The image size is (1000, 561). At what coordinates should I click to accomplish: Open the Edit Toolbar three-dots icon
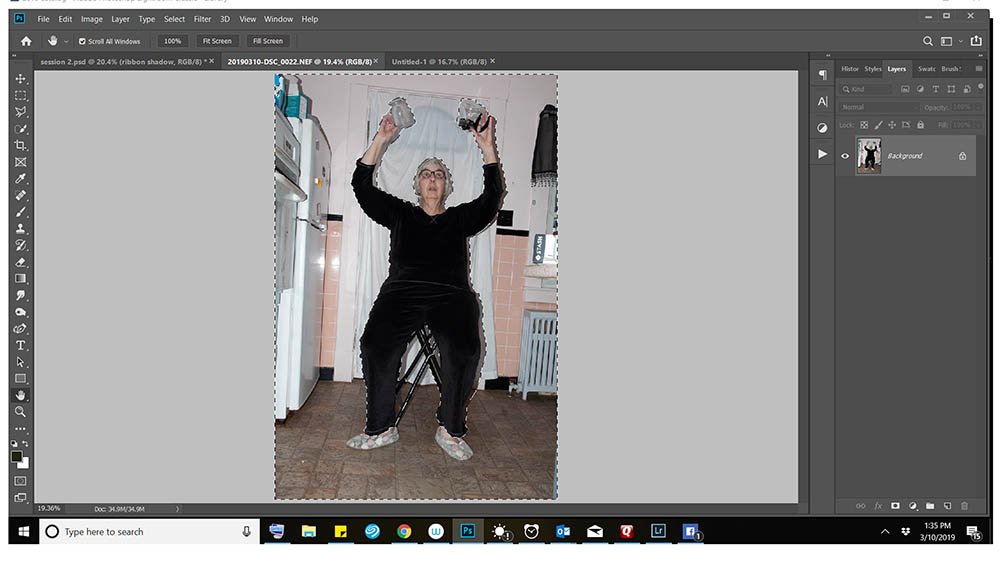(20, 428)
